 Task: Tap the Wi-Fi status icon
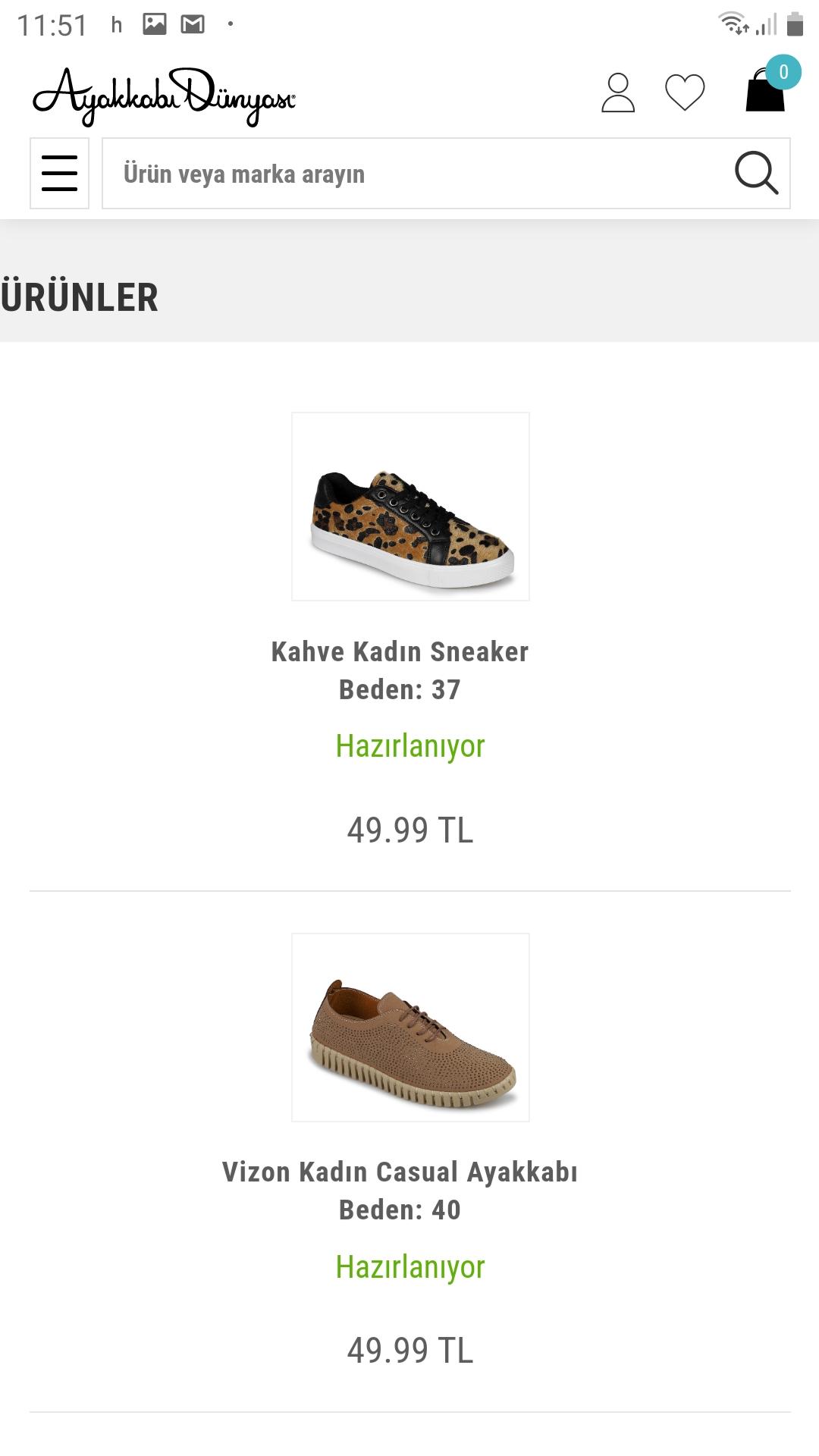(733, 24)
